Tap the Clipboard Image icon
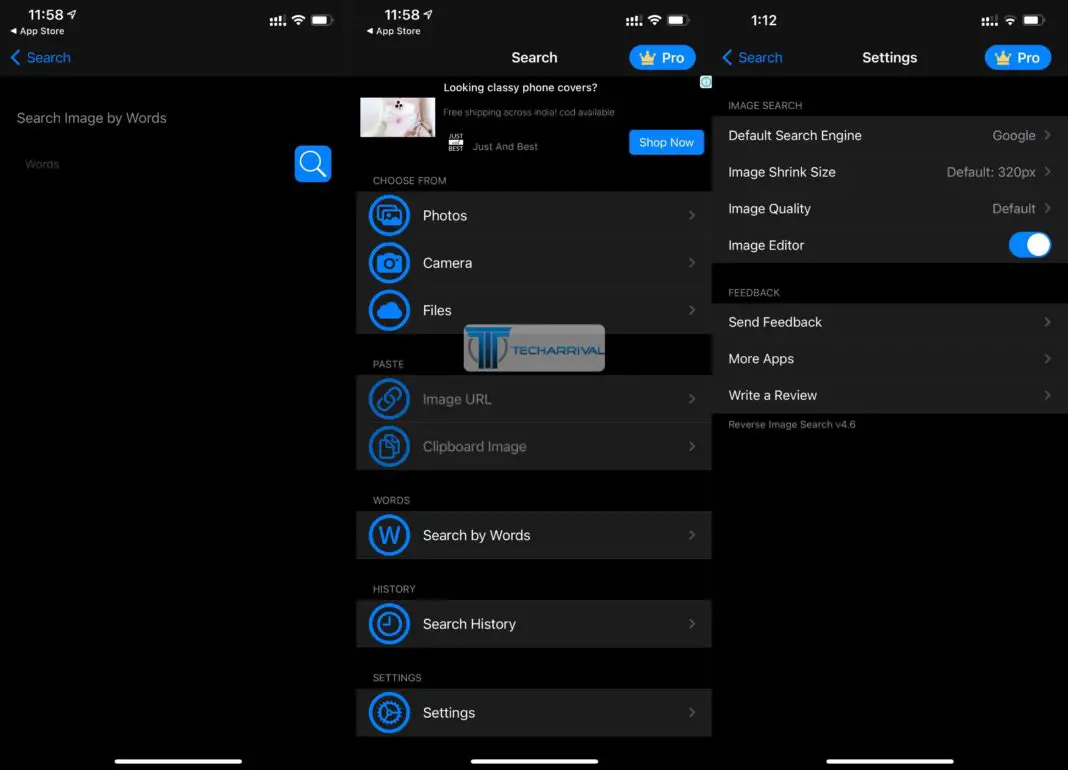 [389, 447]
